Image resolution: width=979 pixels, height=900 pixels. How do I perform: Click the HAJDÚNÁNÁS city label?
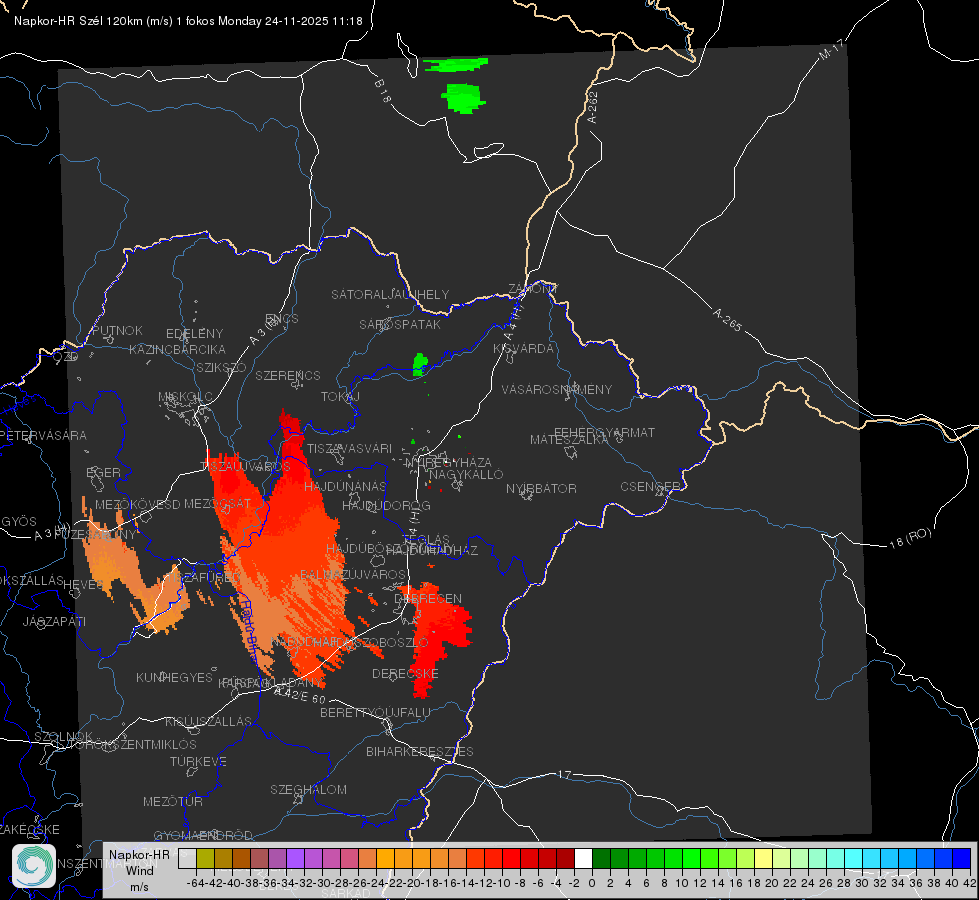pyautogui.click(x=345, y=486)
